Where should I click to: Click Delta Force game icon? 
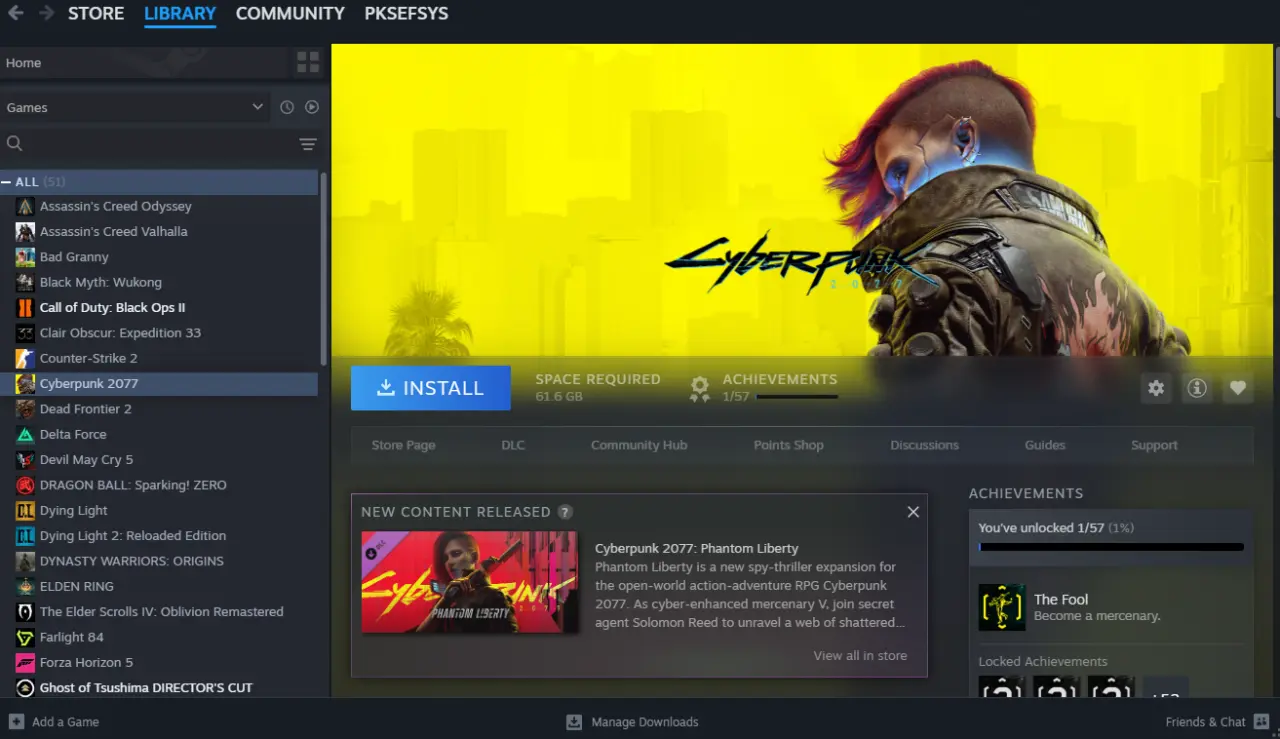pos(25,435)
